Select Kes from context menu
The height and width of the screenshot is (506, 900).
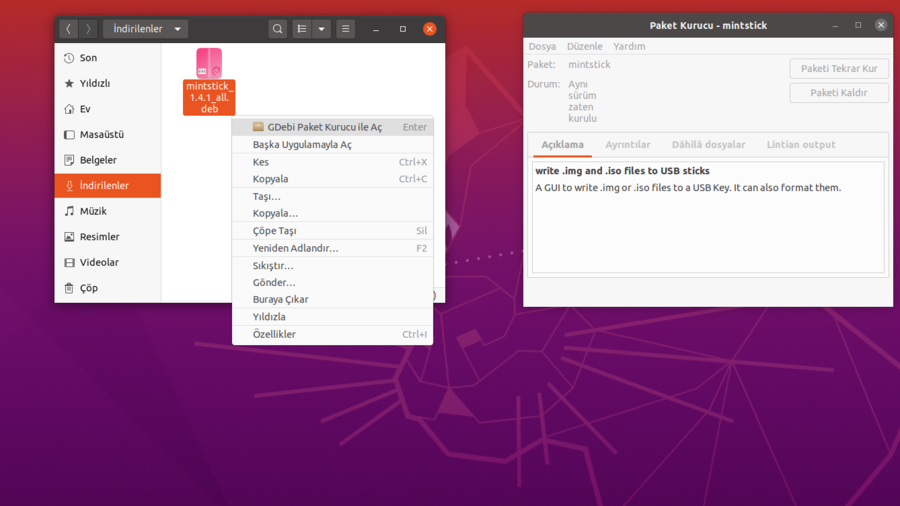point(332,162)
